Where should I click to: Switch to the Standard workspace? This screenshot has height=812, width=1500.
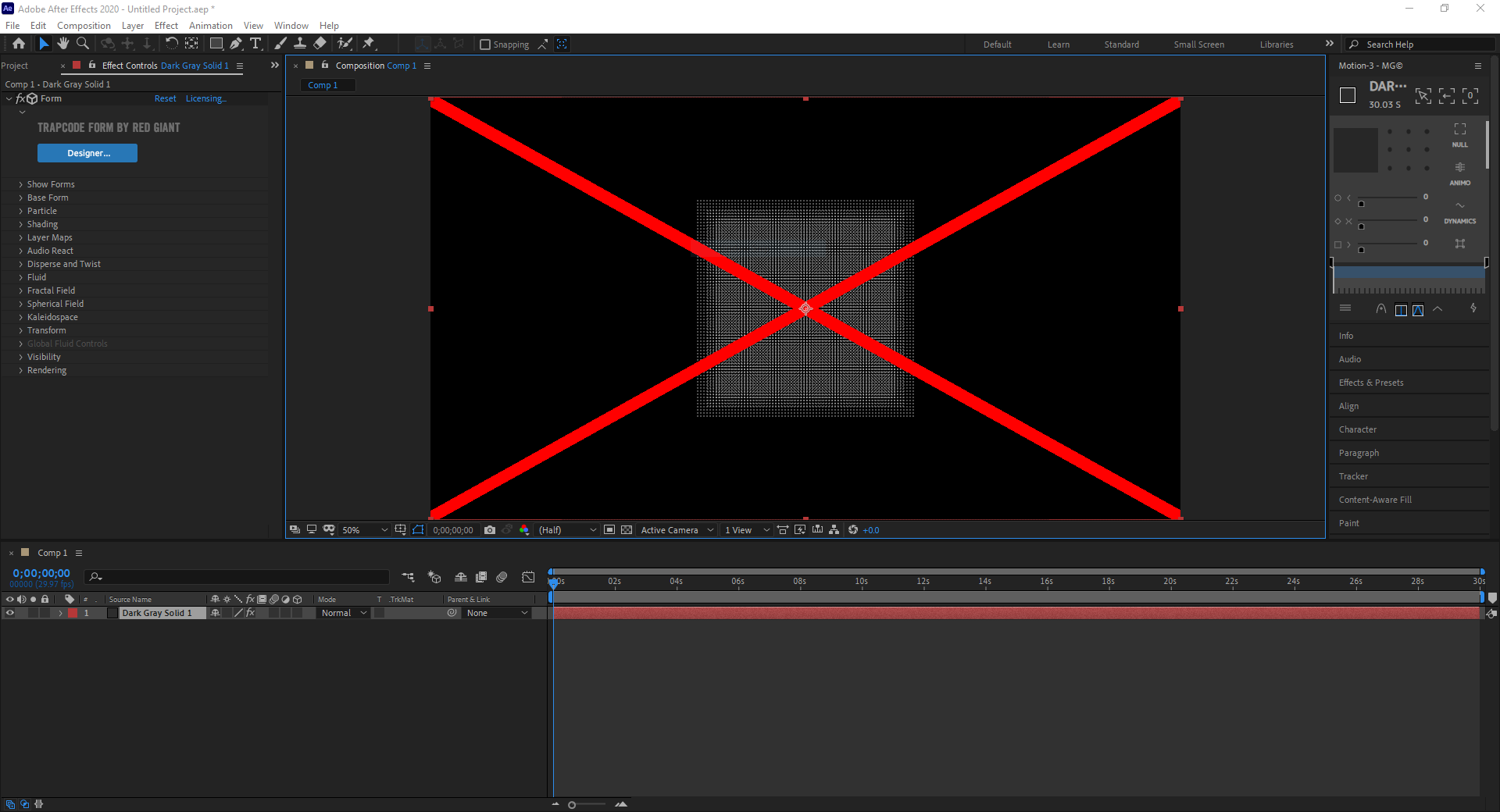1121,45
